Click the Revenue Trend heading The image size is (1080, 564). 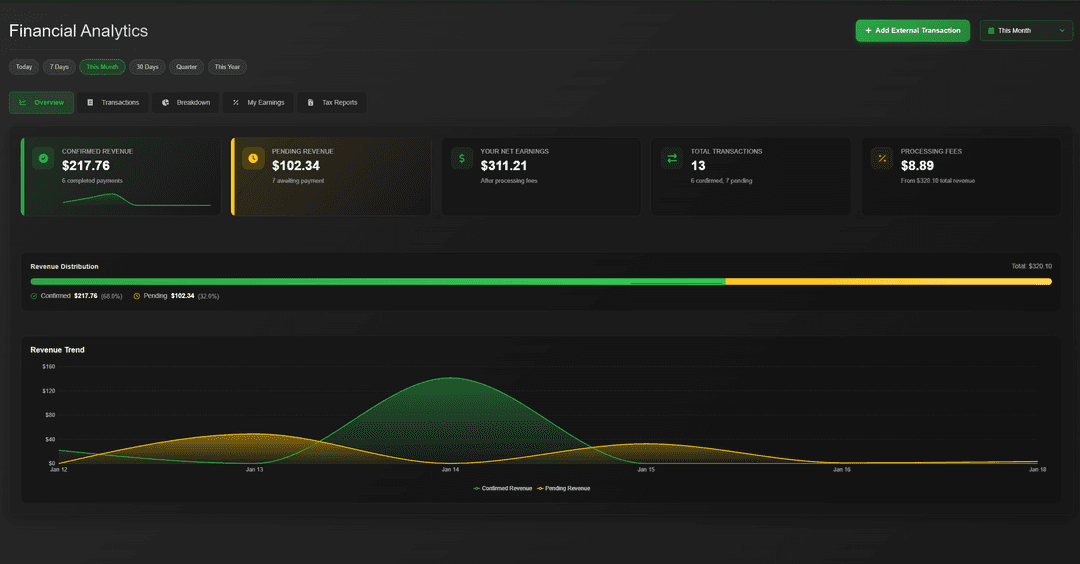(57, 350)
